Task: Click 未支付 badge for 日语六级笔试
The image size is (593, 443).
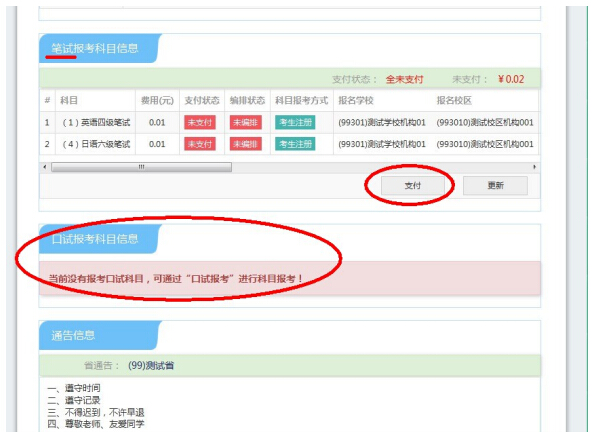Action: [x=200, y=144]
